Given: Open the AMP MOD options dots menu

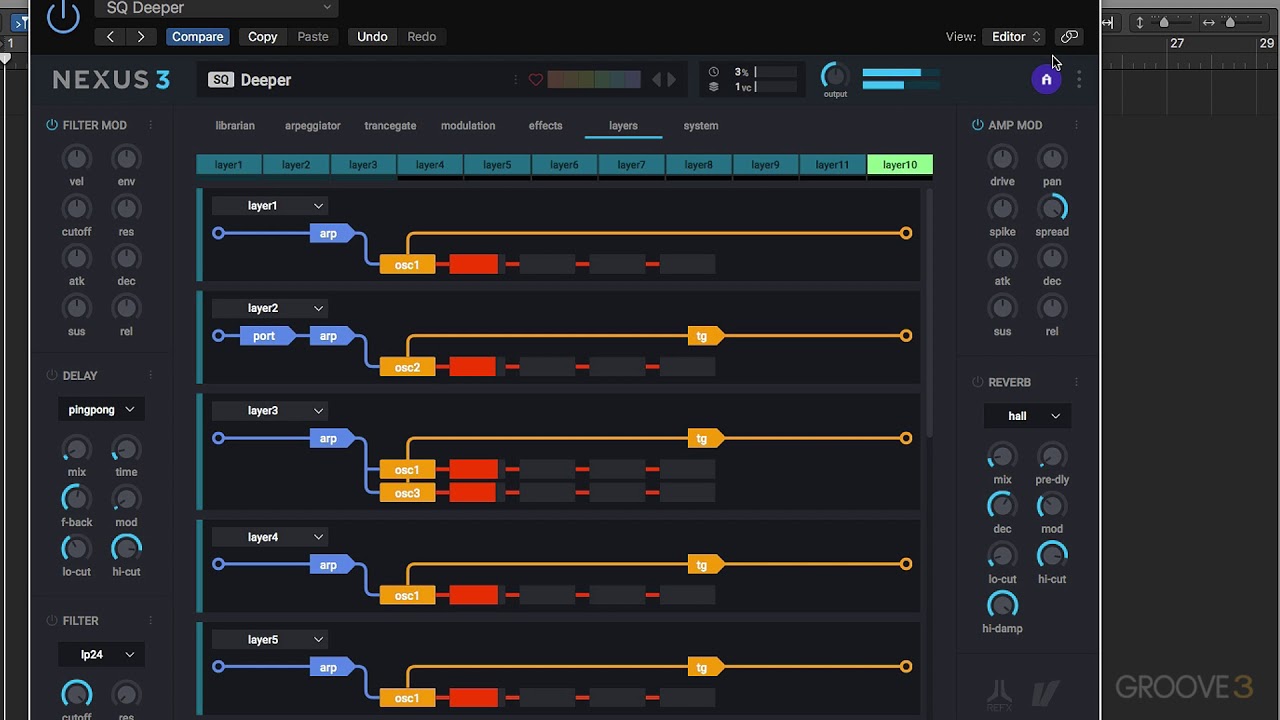Looking at the screenshot, I should click(1076, 125).
